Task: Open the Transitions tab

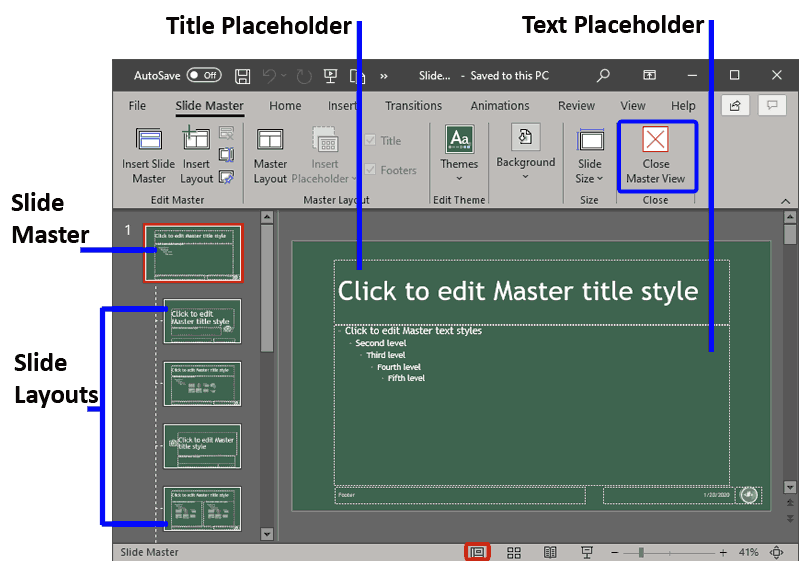Action: tap(413, 106)
